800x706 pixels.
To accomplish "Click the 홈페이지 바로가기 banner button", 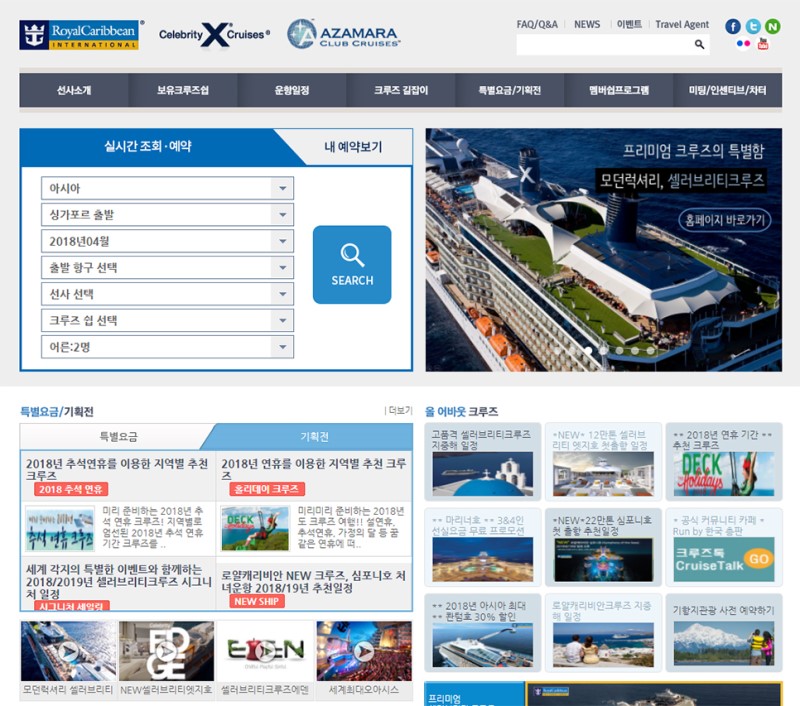I will pos(724,220).
